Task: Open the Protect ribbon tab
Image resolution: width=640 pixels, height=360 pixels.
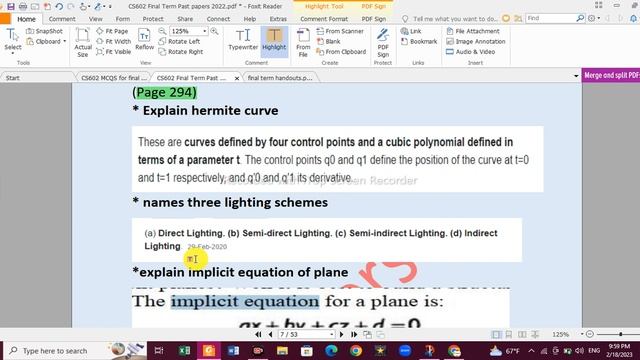Action: 153,19
